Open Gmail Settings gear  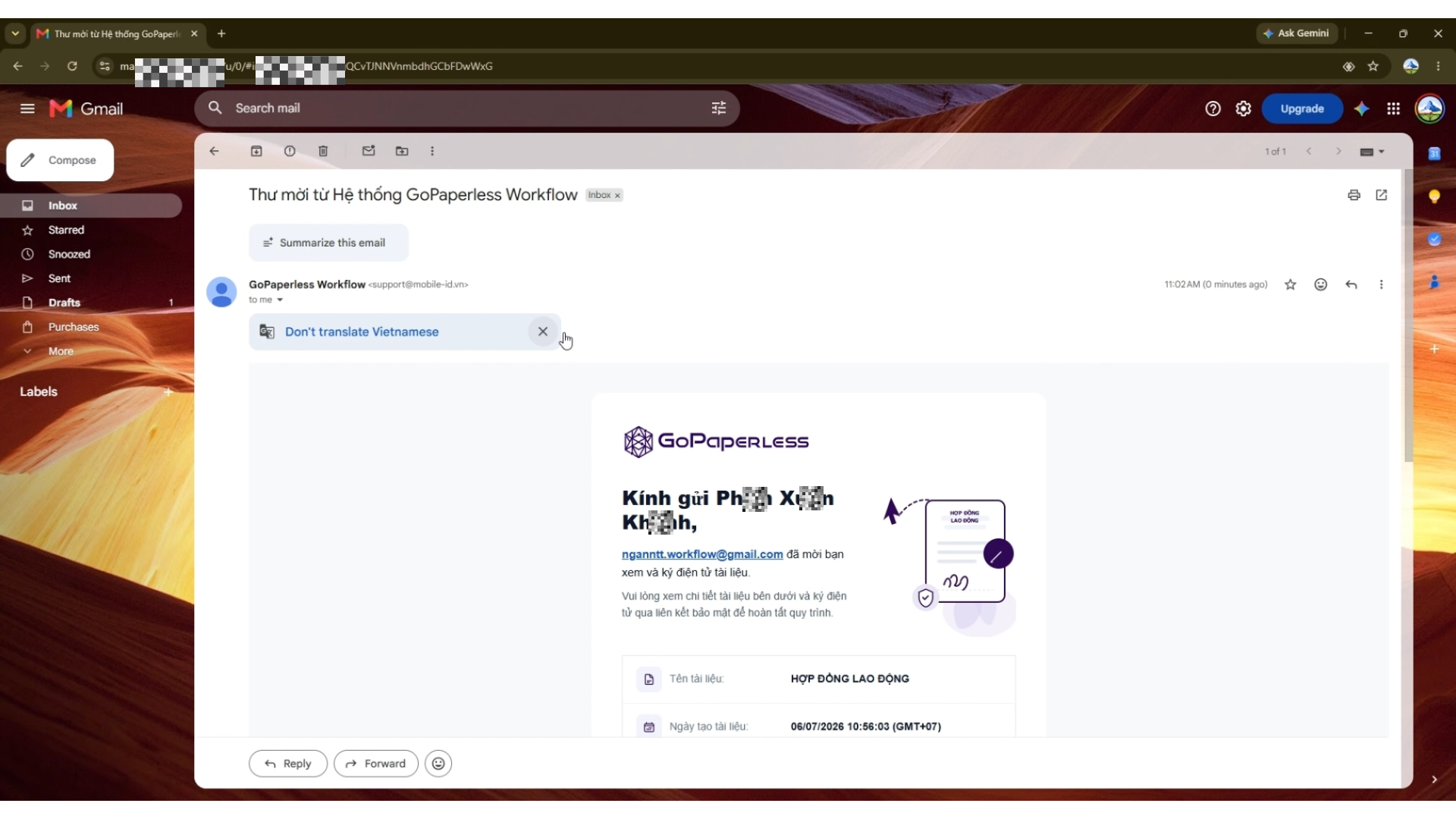pos(1243,108)
